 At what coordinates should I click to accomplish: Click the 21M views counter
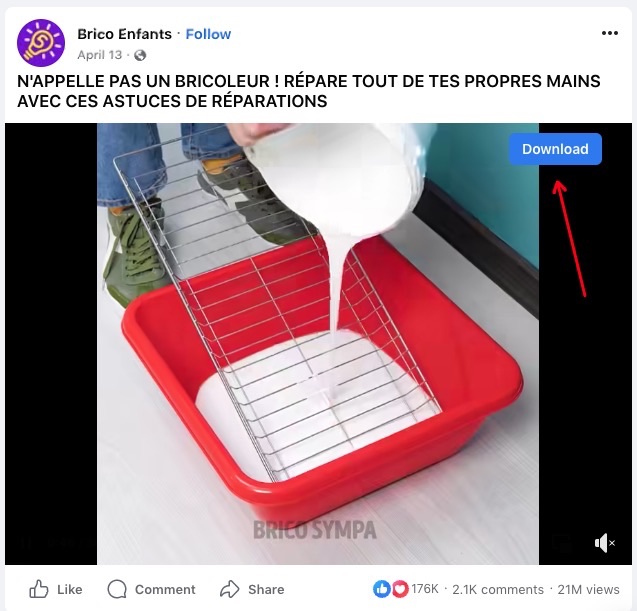[x=588, y=589]
